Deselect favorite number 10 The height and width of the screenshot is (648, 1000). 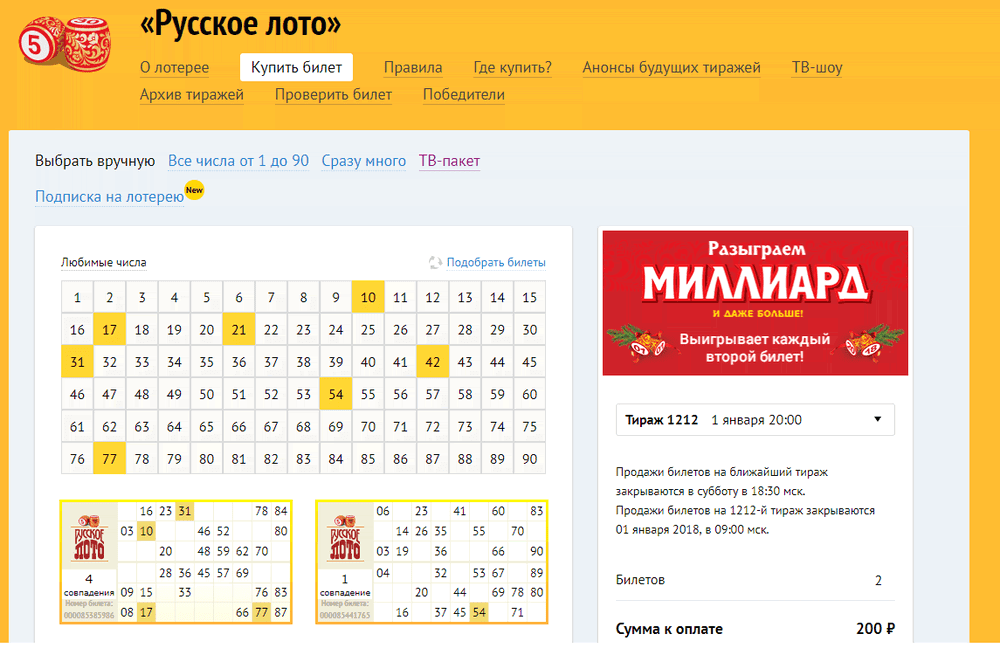368,297
